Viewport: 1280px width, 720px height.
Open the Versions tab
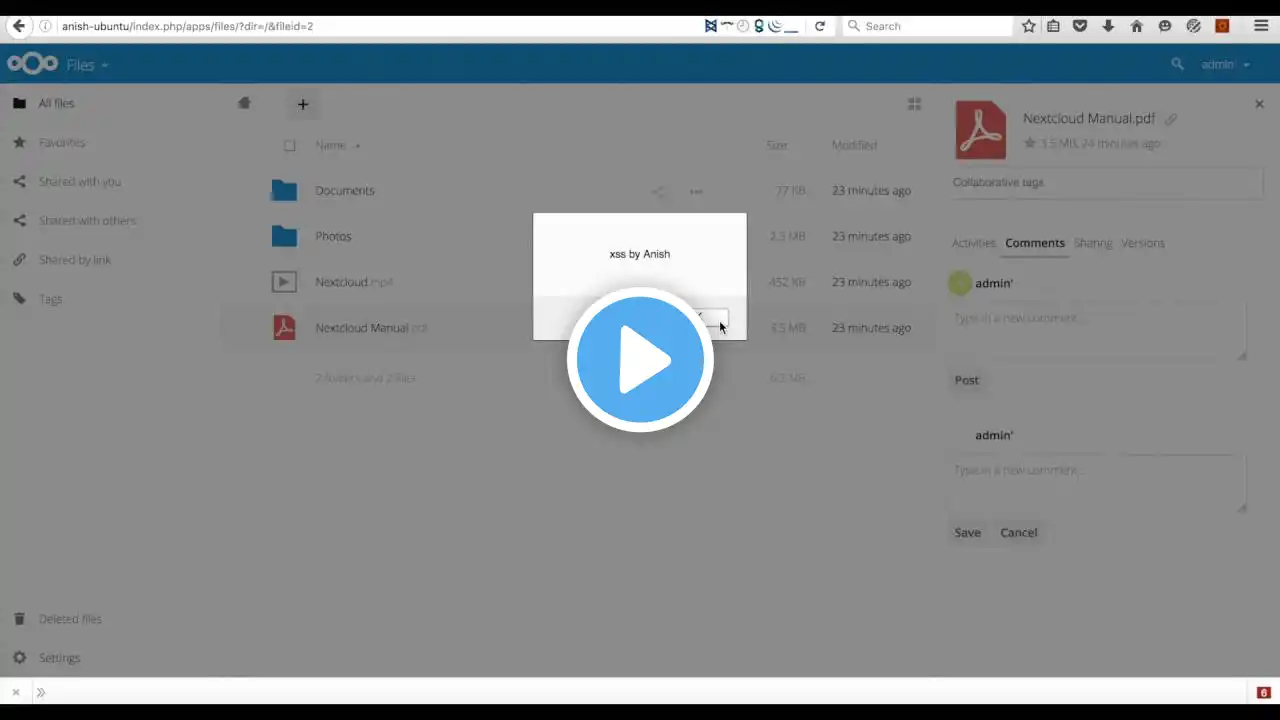click(1143, 243)
